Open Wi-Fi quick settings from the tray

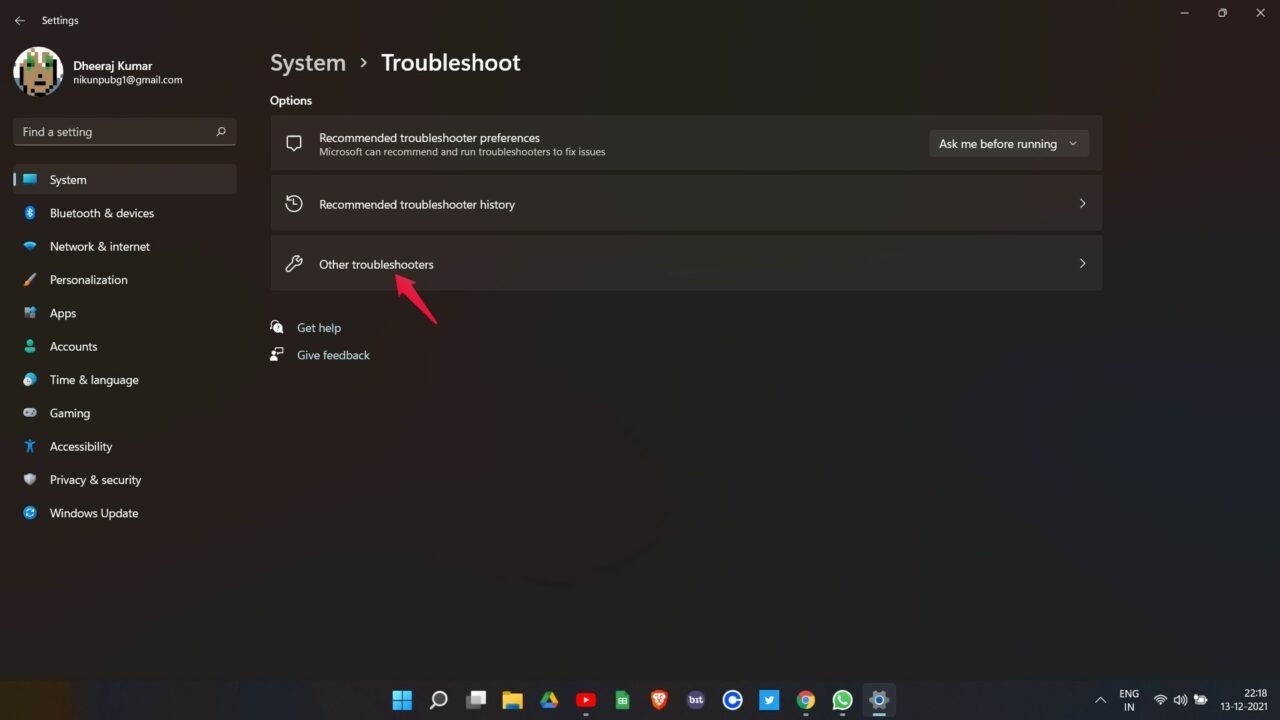pos(1160,700)
